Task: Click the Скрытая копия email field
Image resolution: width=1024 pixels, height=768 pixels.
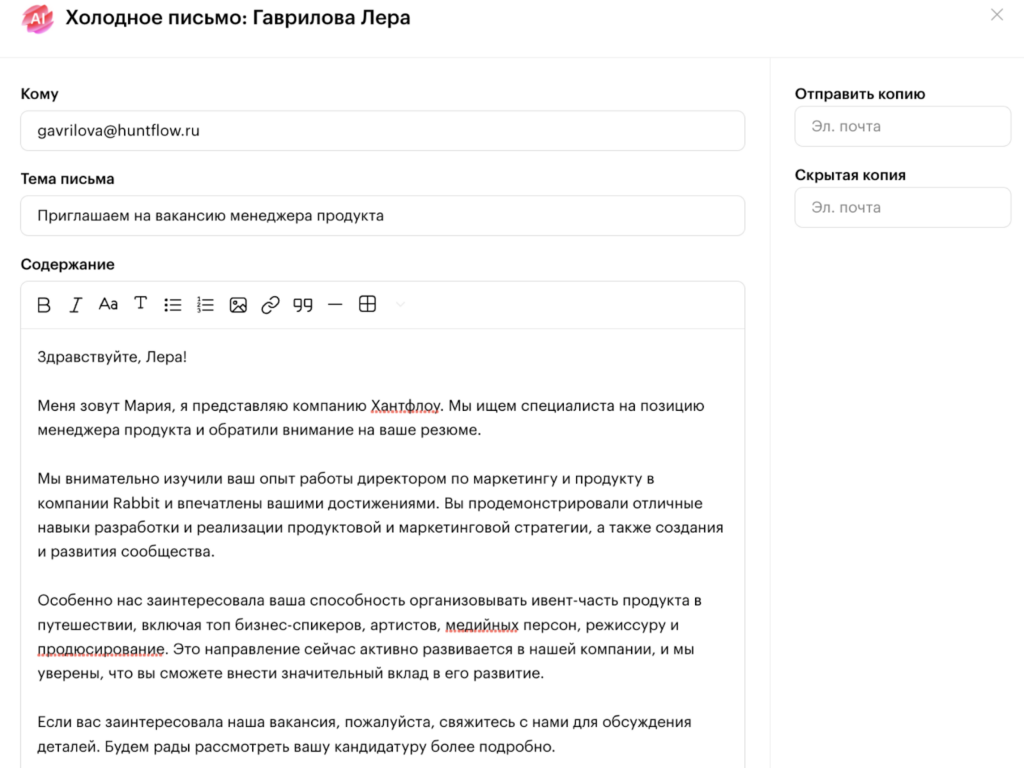Action: tap(903, 208)
